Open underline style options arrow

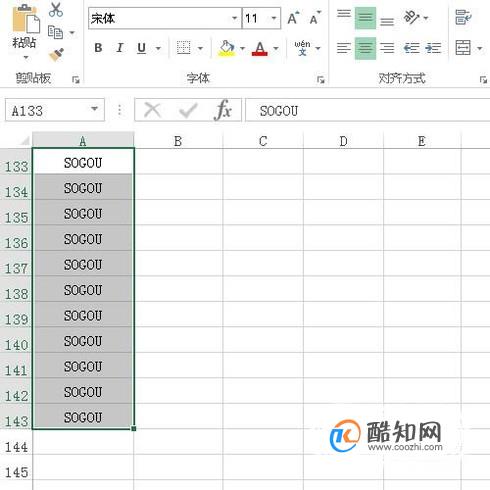pyautogui.click(x=158, y=49)
